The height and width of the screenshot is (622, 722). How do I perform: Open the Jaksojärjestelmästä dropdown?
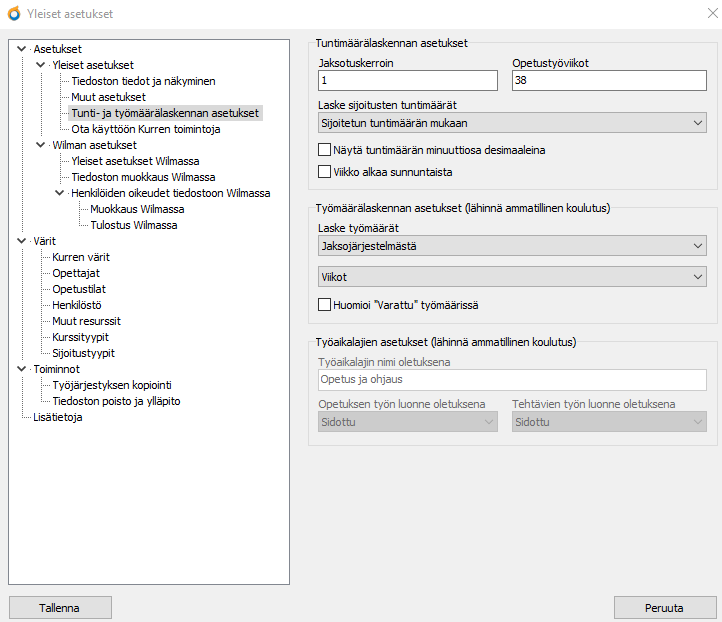(x=510, y=245)
